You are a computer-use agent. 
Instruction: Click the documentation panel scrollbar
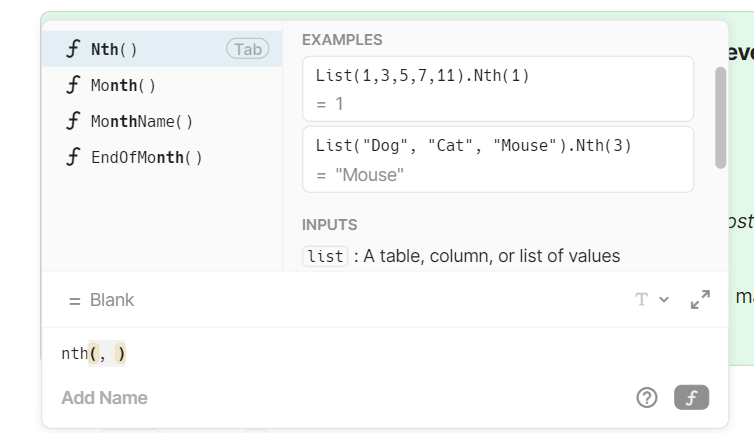coord(720,117)
